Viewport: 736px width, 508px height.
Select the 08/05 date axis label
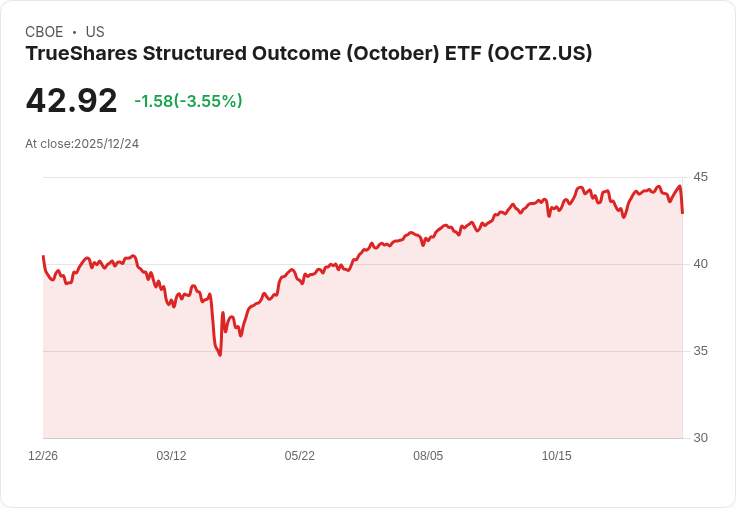click(x=428, y=455)
